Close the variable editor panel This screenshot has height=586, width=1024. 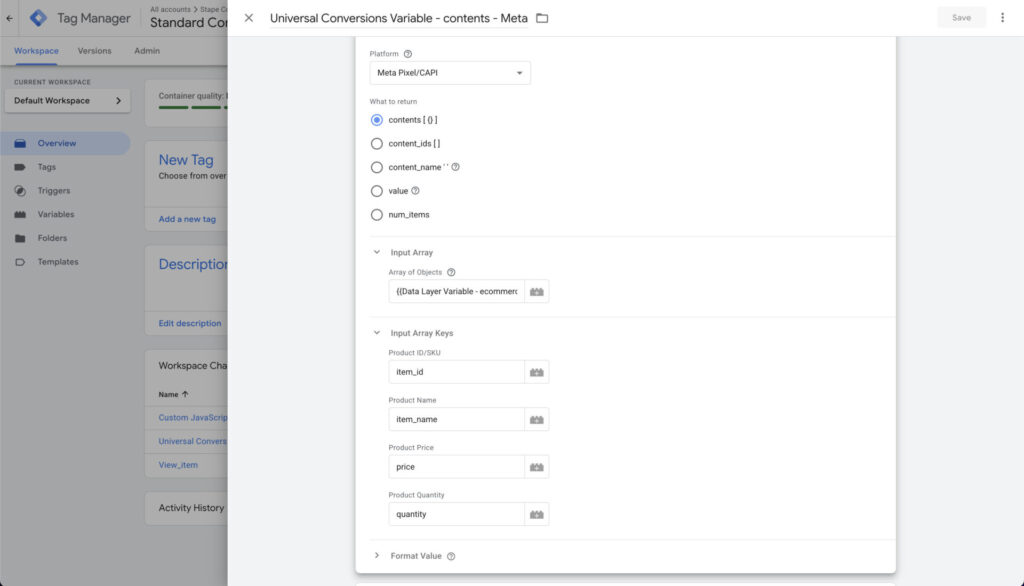249,18
